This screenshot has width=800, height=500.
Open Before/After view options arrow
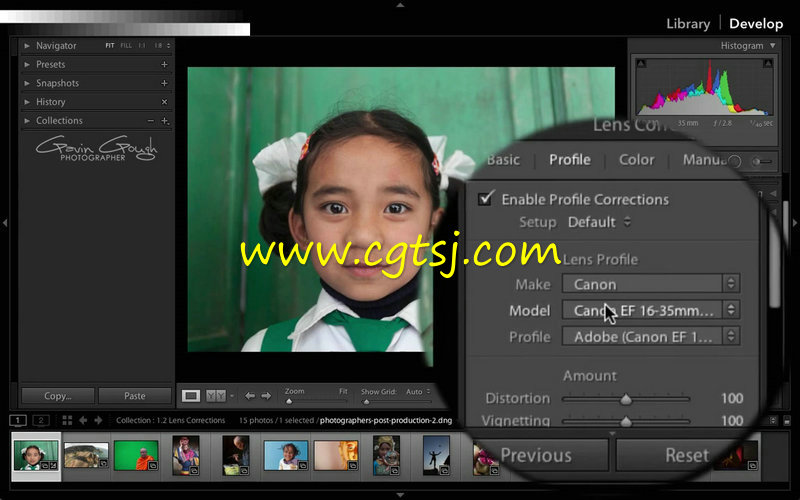tap(232, 396)
